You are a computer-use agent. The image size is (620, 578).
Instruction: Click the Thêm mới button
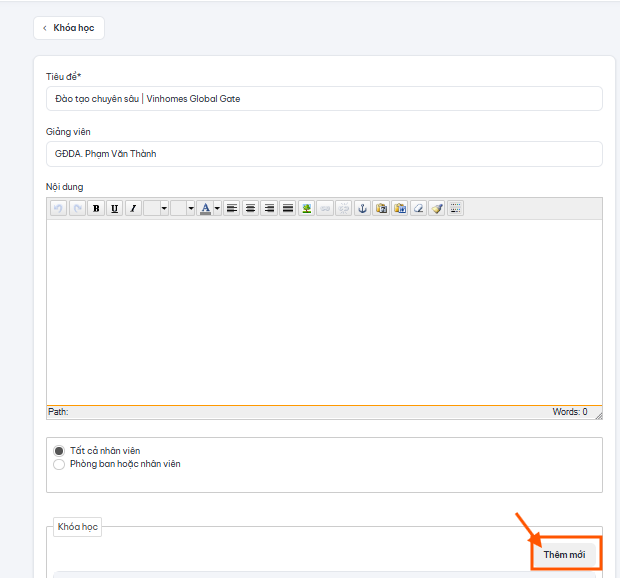coord(564,555)
